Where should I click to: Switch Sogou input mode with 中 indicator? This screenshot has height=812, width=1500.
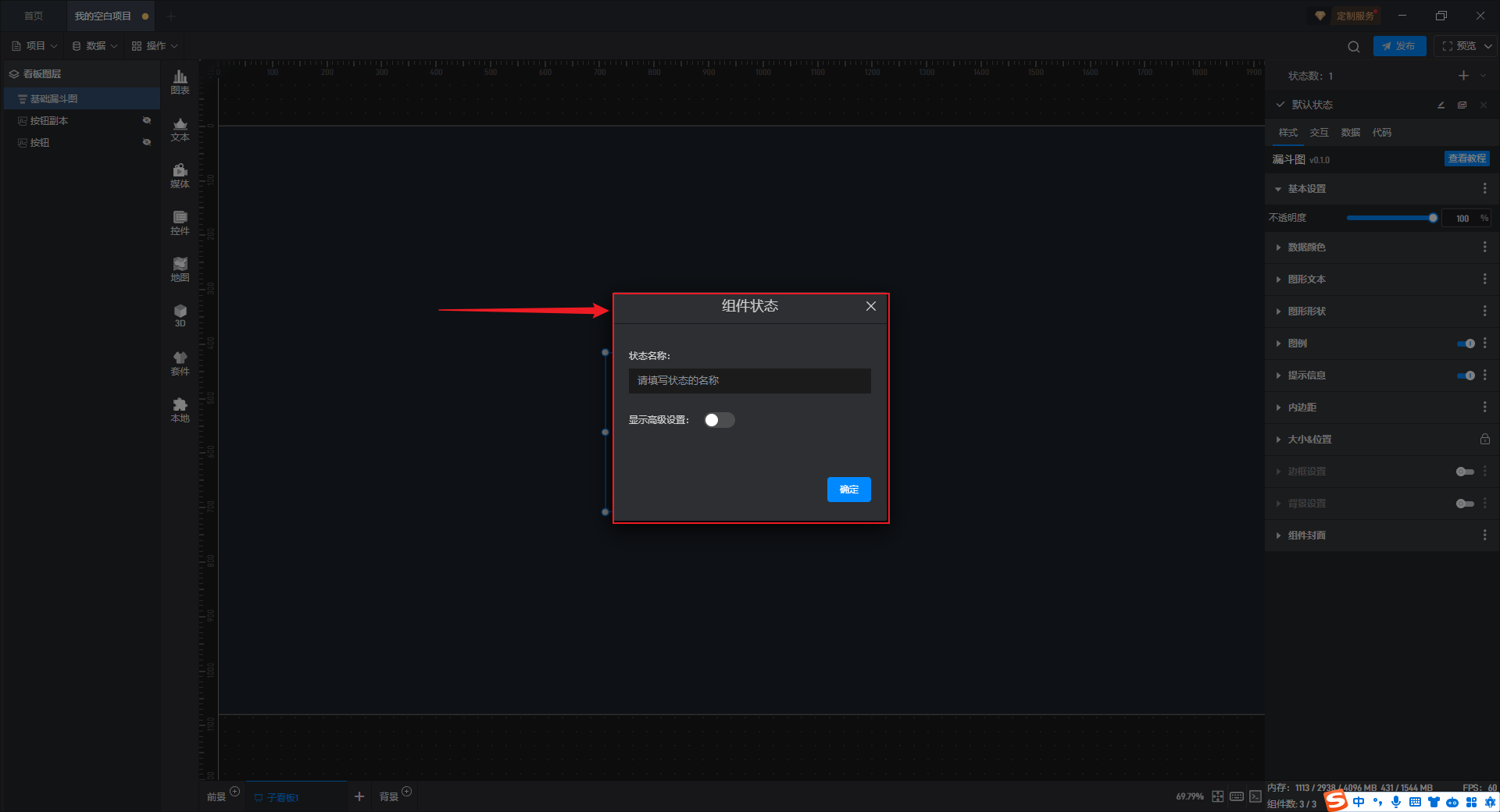(x=1359, y=802)
